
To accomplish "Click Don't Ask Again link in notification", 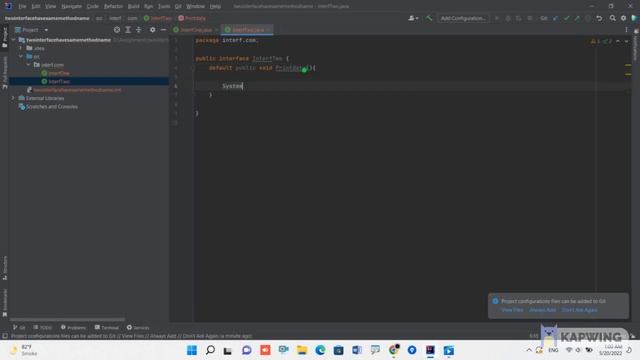I will tap(579, 310).
